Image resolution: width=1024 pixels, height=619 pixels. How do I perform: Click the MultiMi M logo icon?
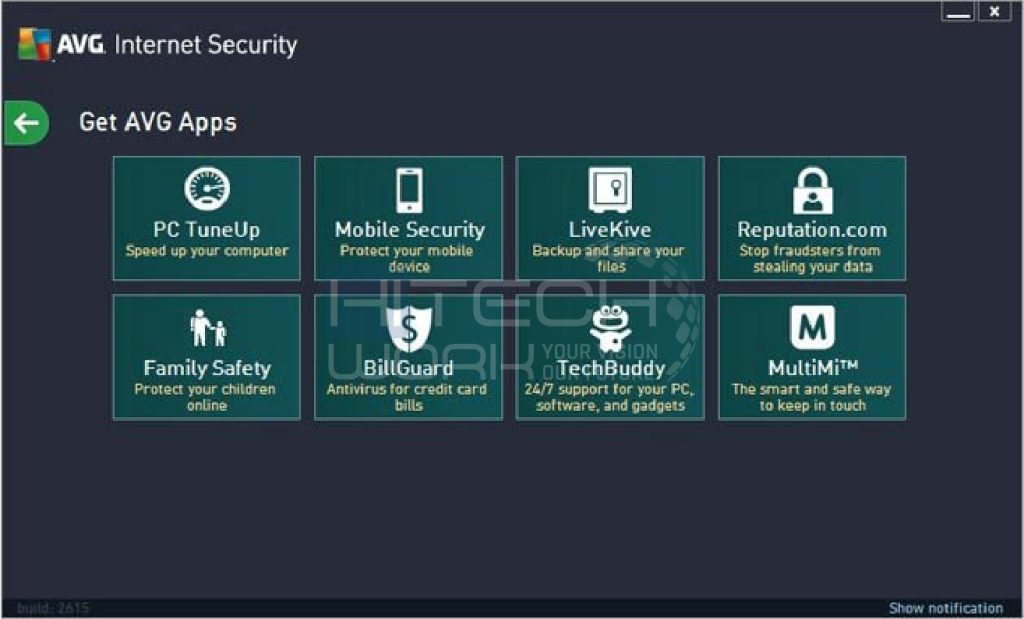[812, 327]
